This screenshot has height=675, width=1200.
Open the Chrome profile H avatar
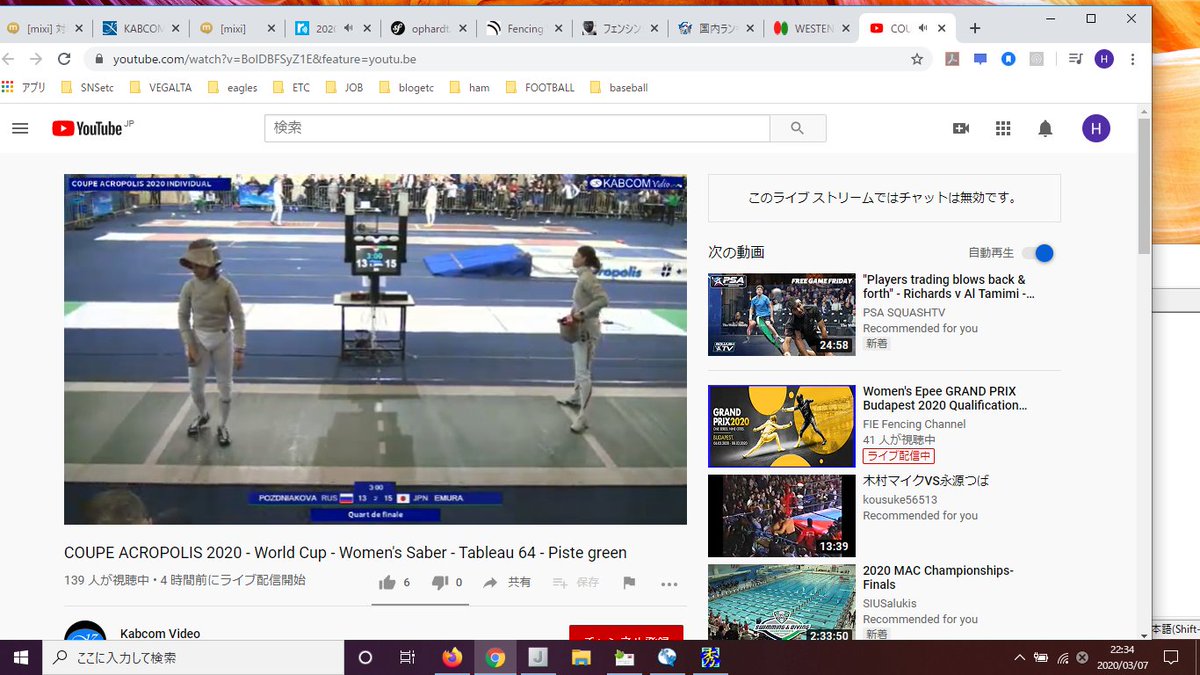click(x=1104, y=59)
